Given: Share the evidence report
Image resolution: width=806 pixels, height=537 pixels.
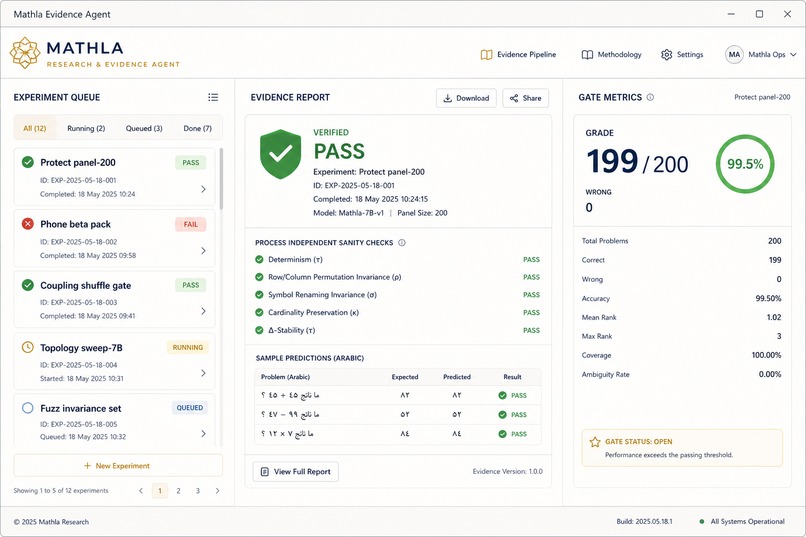Looking at the screenshot, I should point(525,98).
